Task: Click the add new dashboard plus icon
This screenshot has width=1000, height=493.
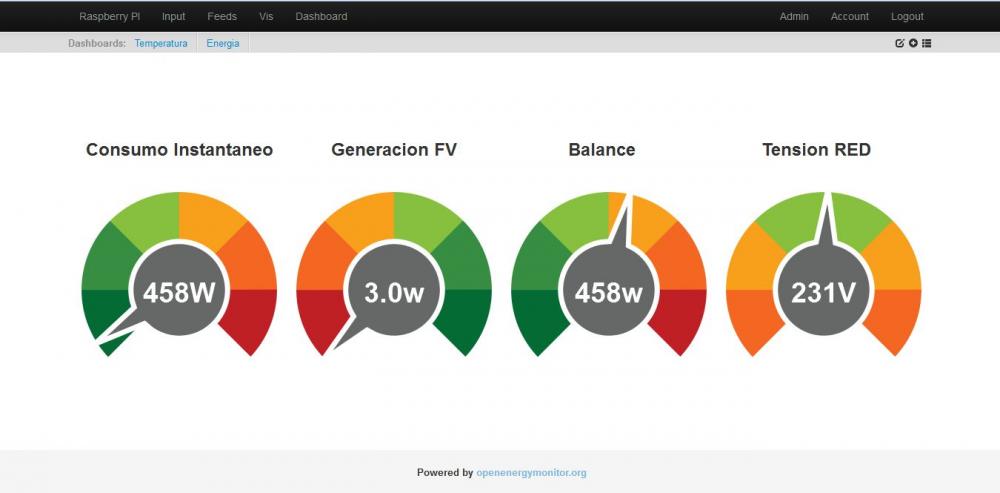Action: pos(913,43)
